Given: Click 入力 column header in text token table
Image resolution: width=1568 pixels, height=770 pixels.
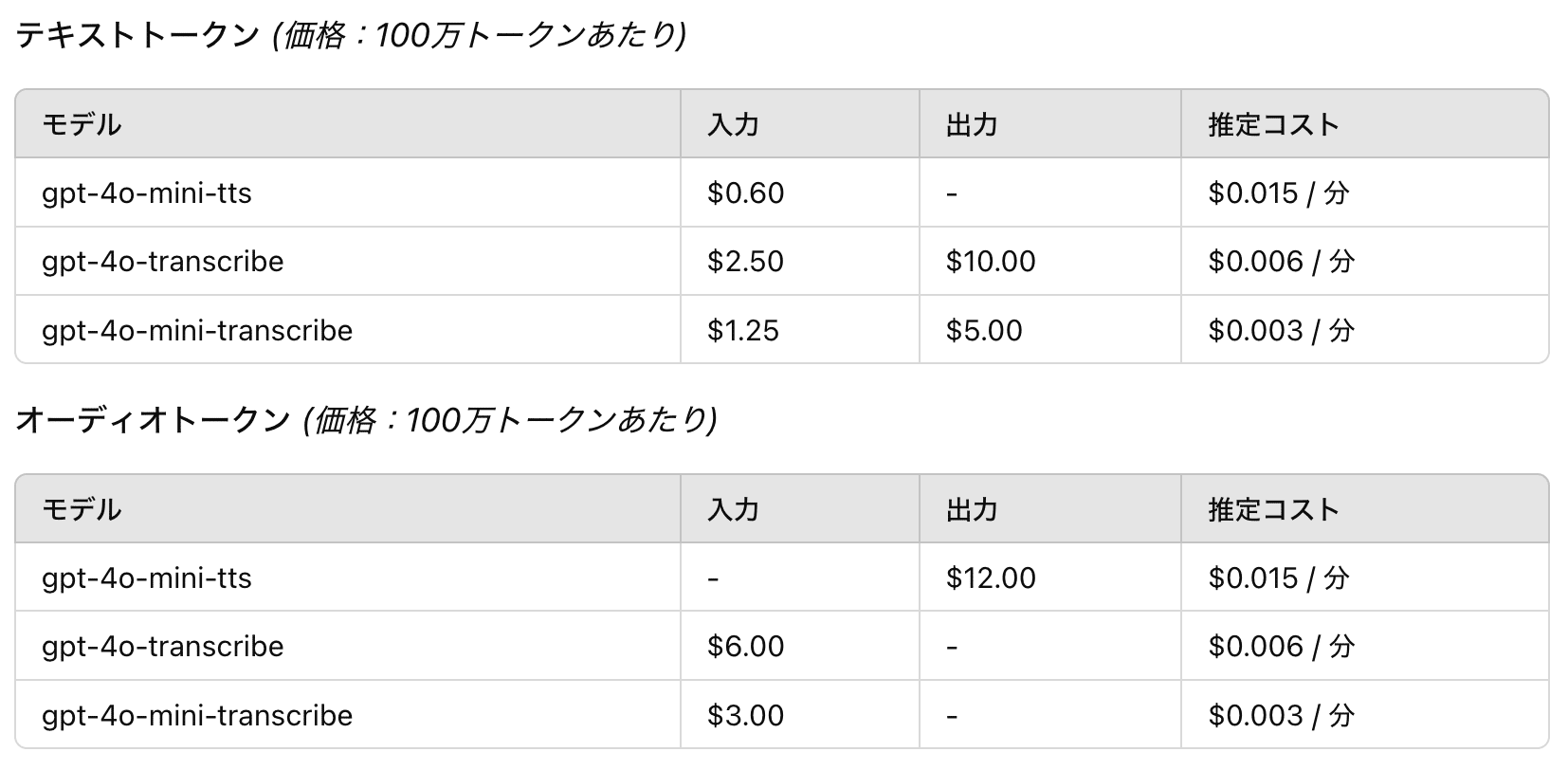Looking at the screenshot, I should coord(733,124).
